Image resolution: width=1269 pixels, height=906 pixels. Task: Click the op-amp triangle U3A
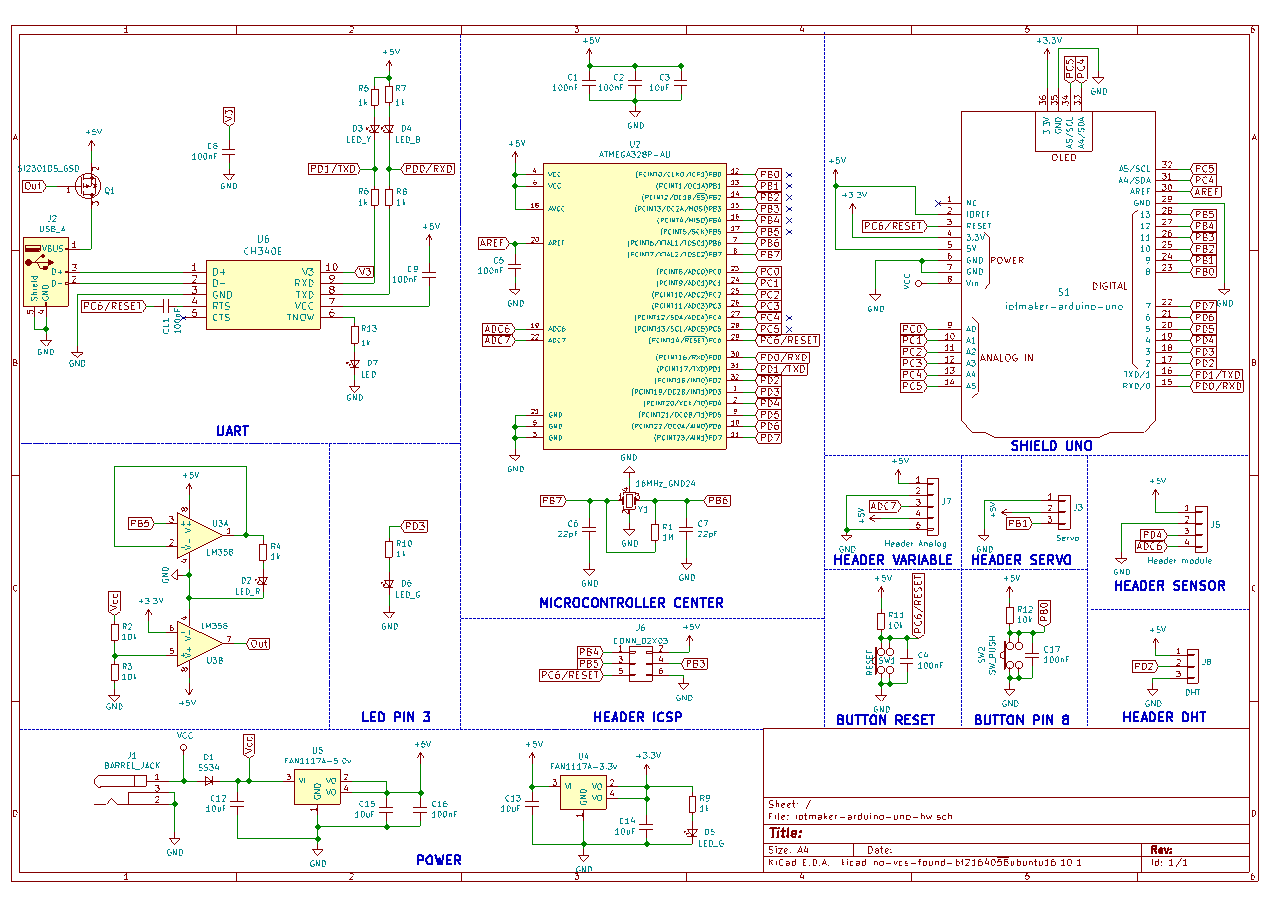199,535
